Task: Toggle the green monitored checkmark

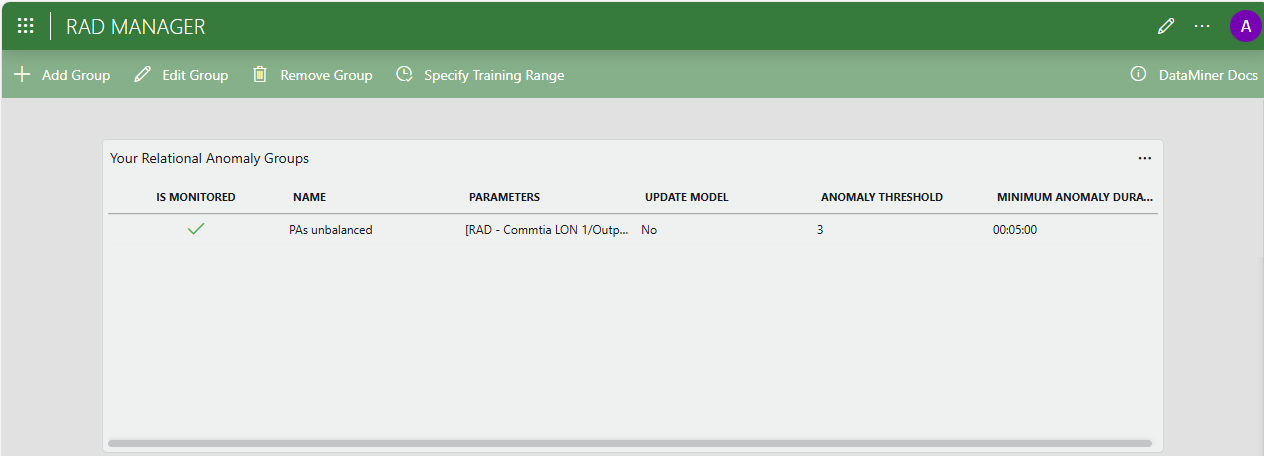Action: [x=196, y=229]
